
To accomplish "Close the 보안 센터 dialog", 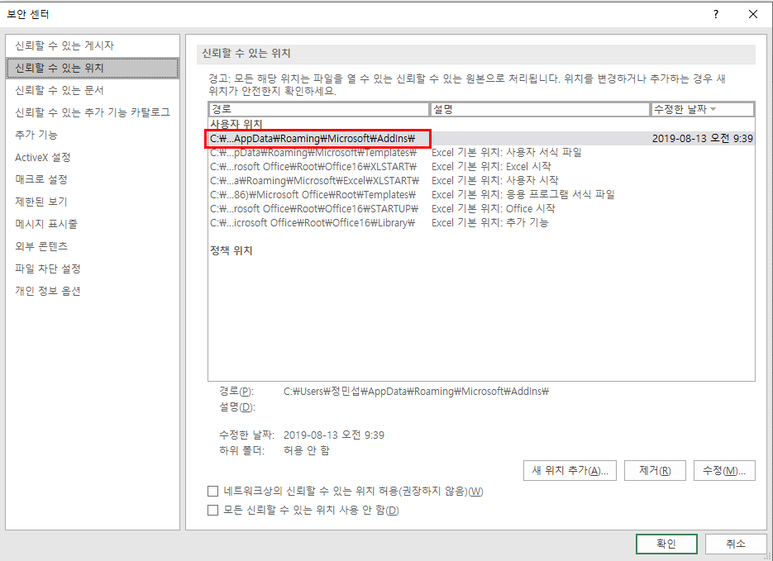I will pyautogui.click(x=753, y=14).
